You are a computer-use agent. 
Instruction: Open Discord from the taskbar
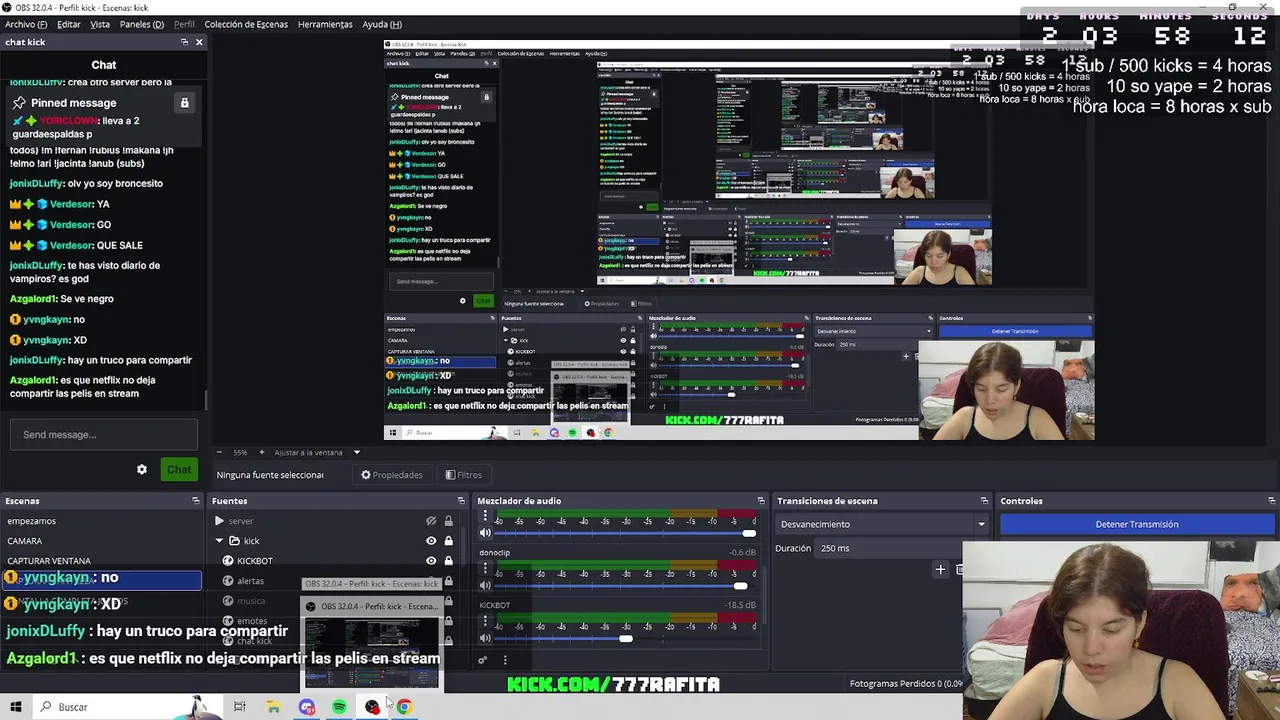click(306, 707)
